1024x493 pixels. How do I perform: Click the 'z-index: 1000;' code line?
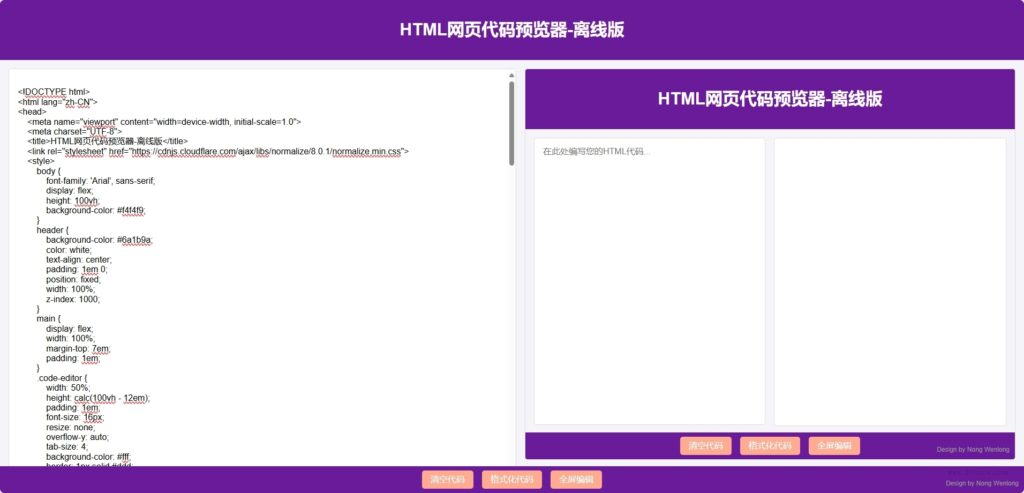coord(73,299)
